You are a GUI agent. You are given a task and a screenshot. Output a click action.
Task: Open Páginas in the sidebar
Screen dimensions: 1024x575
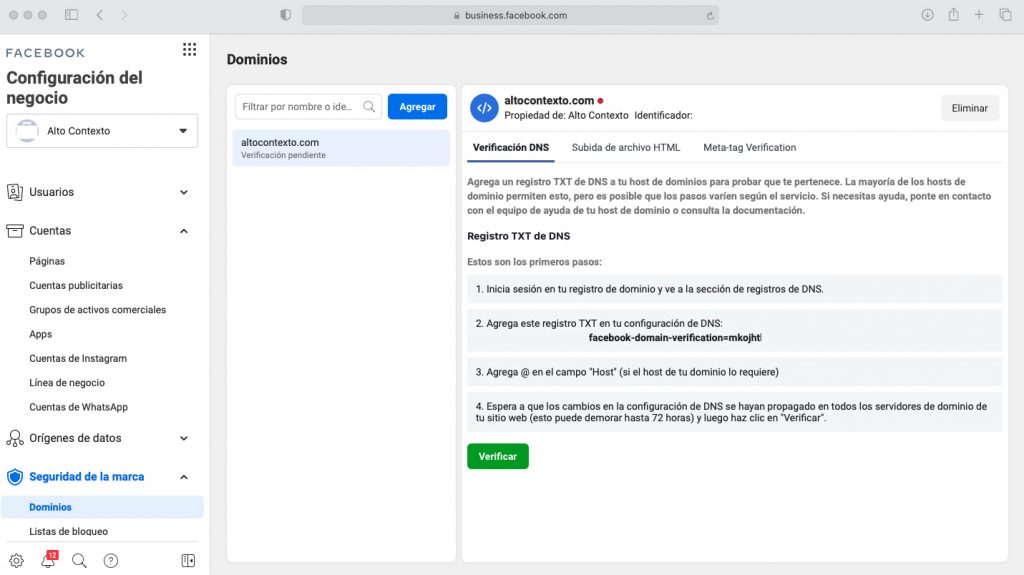(x=47, y=261)
